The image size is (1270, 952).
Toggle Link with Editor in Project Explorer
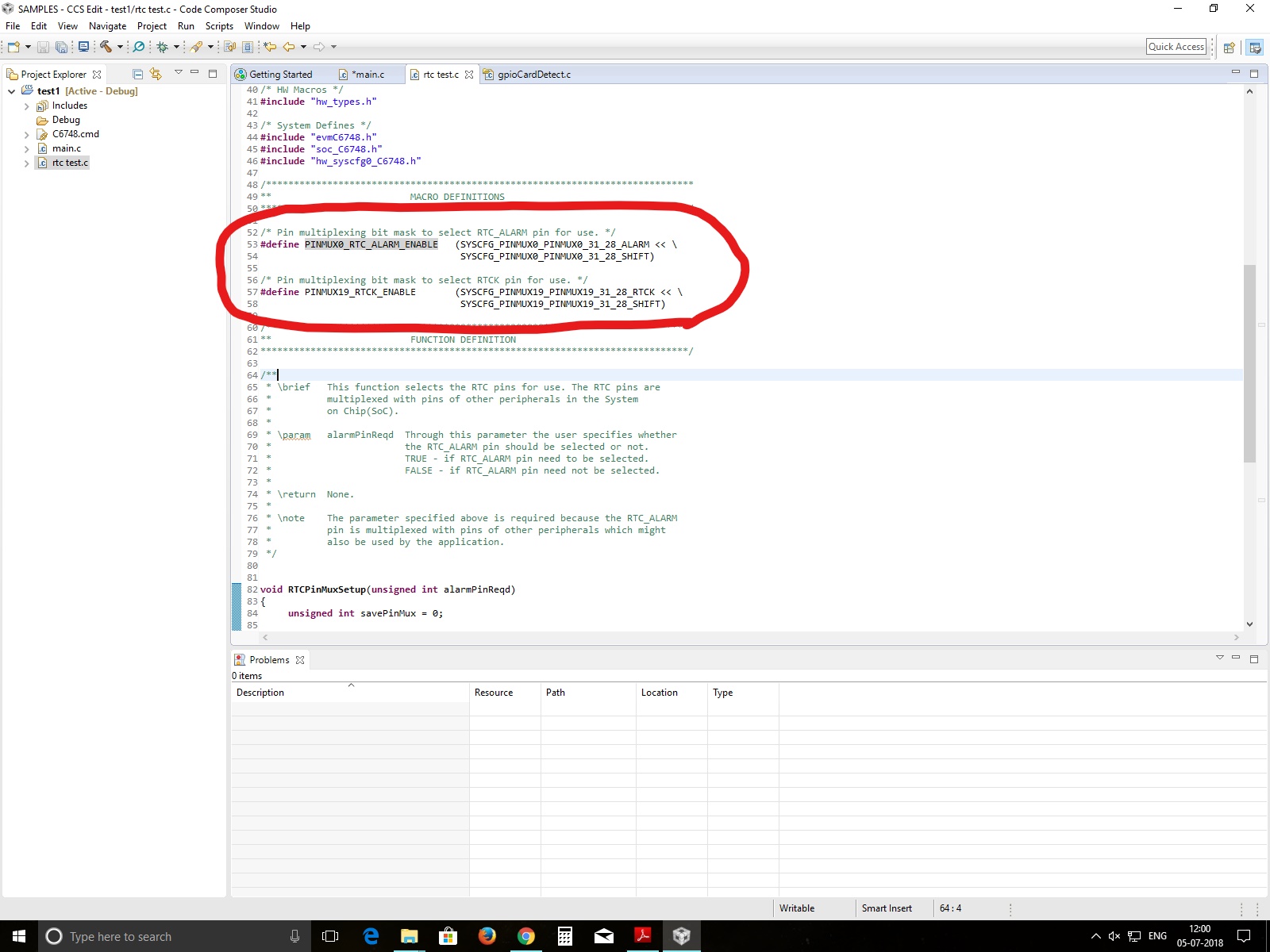pos(156,74)
